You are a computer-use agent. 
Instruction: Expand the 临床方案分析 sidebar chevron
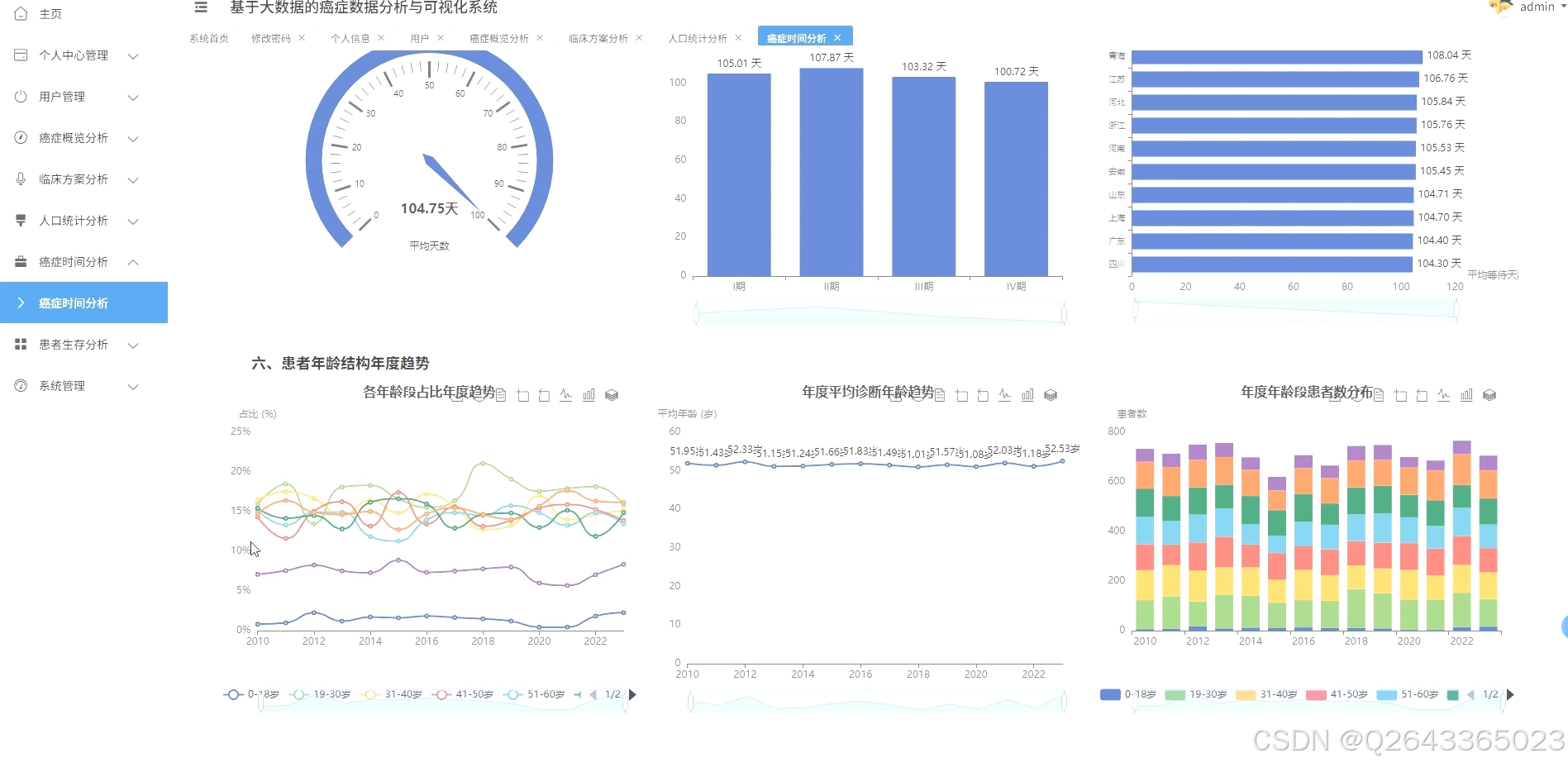(133, 180)
